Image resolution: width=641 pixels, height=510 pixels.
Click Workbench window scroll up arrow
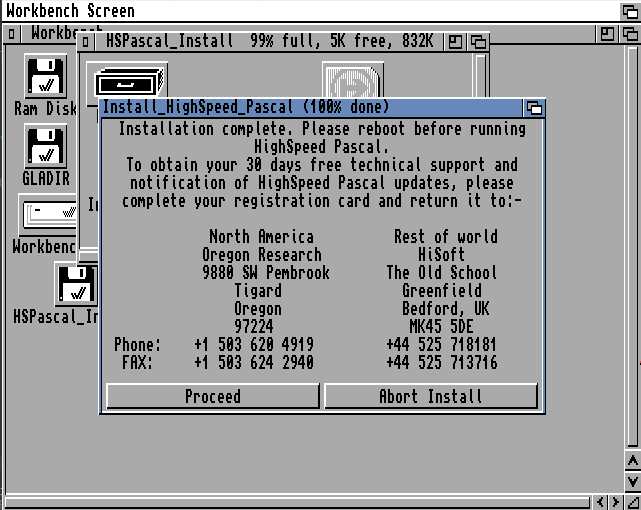pyautogui.click(x=632, y=461)
